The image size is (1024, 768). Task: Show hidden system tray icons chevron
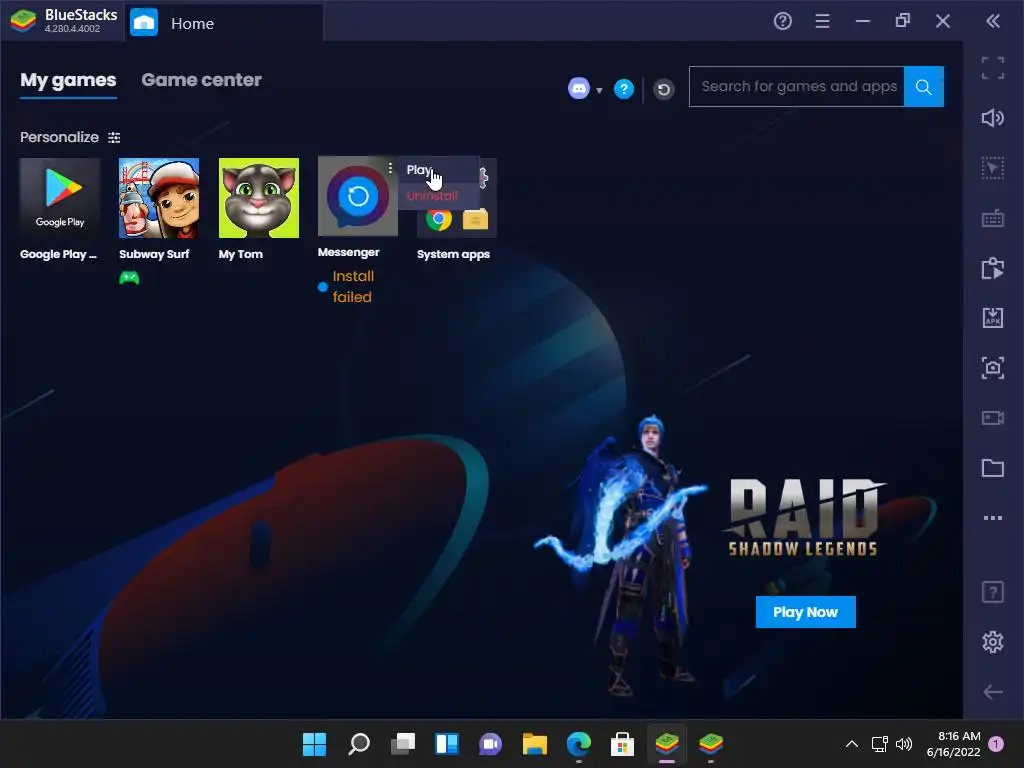tap(852, 744)
